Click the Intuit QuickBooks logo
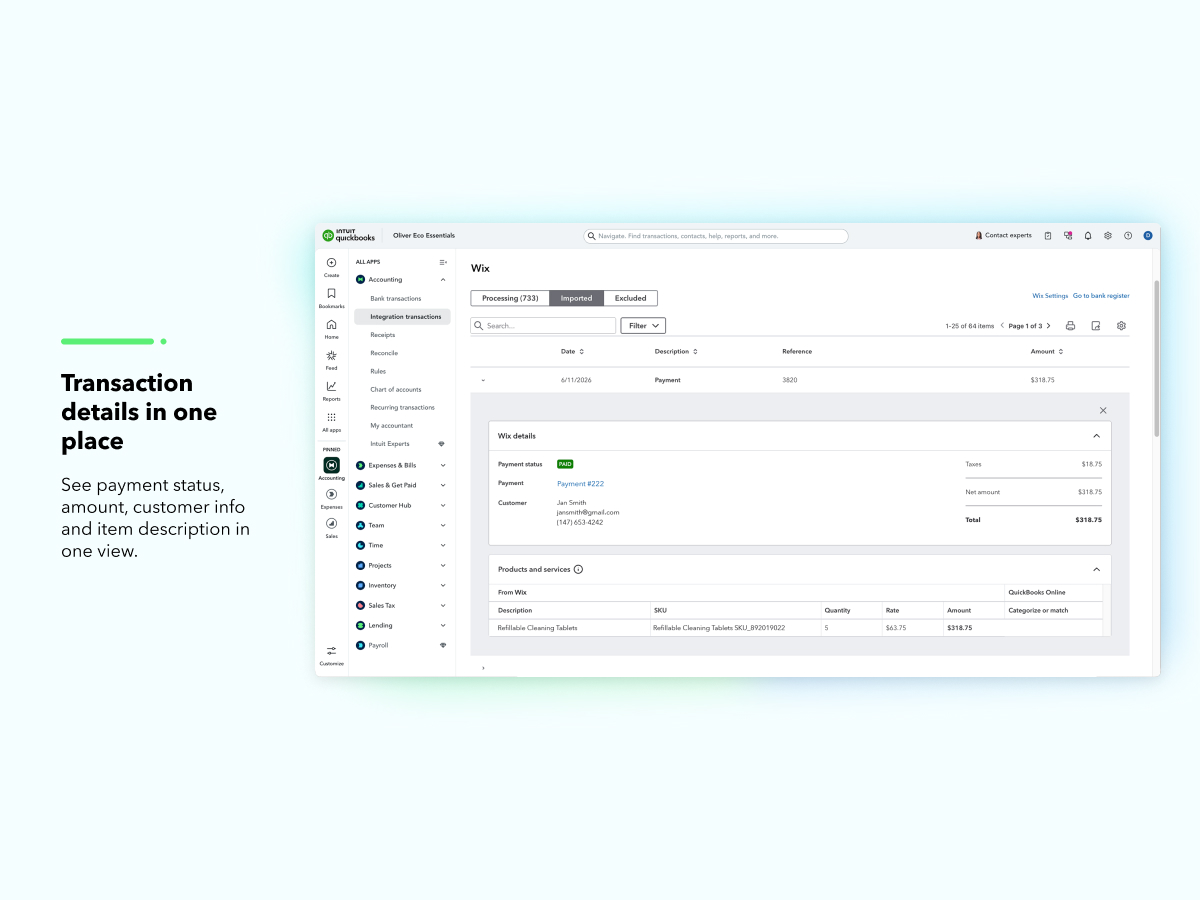 (348, 236)
